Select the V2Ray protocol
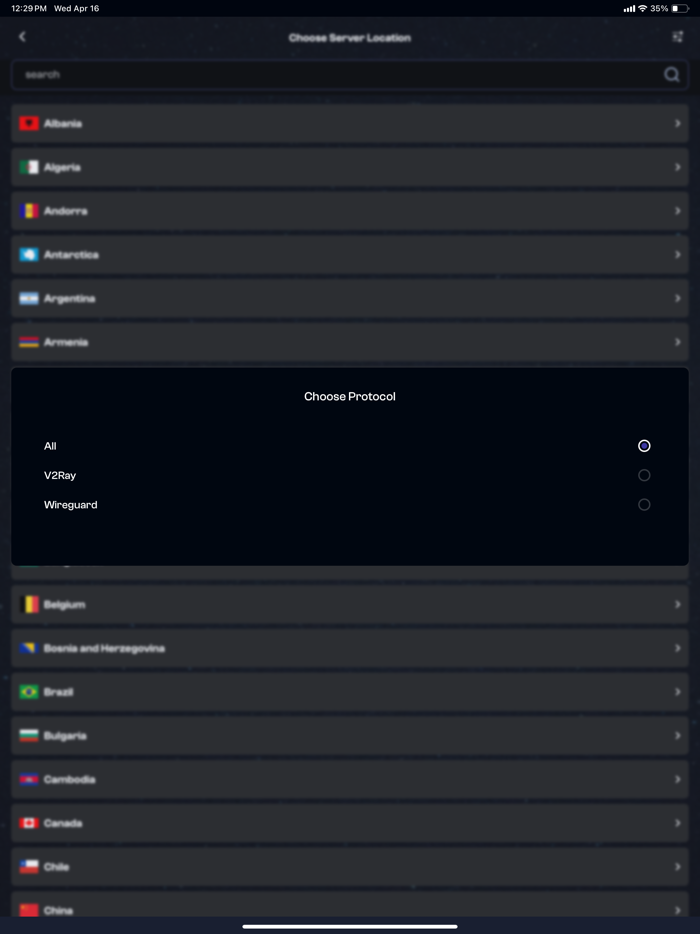 tap(644, 475)
